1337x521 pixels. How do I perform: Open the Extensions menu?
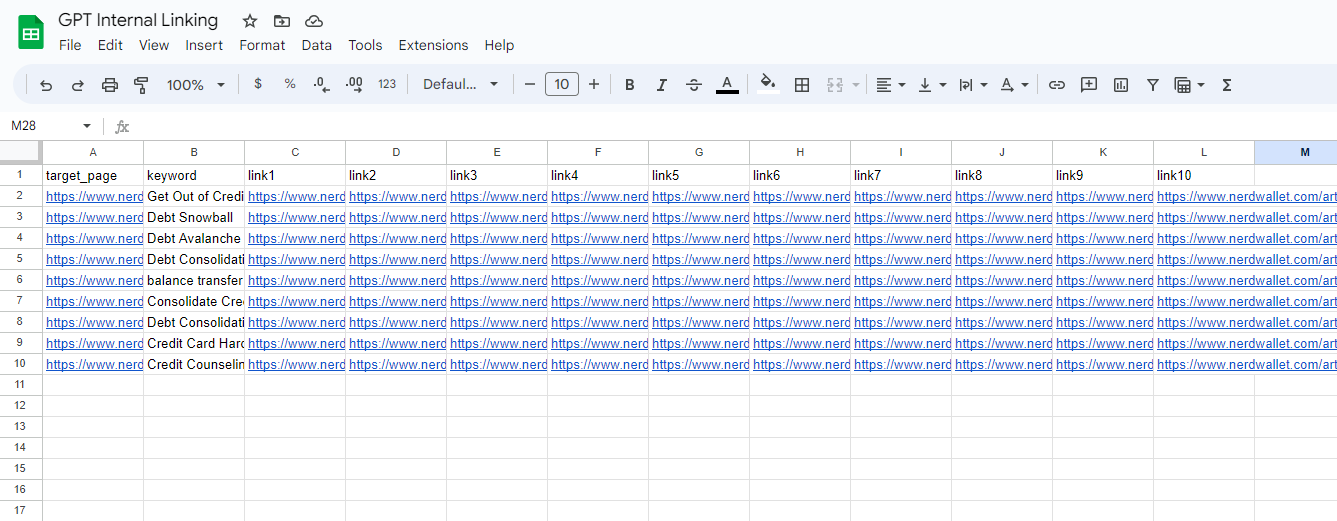(x=433, y=45)
